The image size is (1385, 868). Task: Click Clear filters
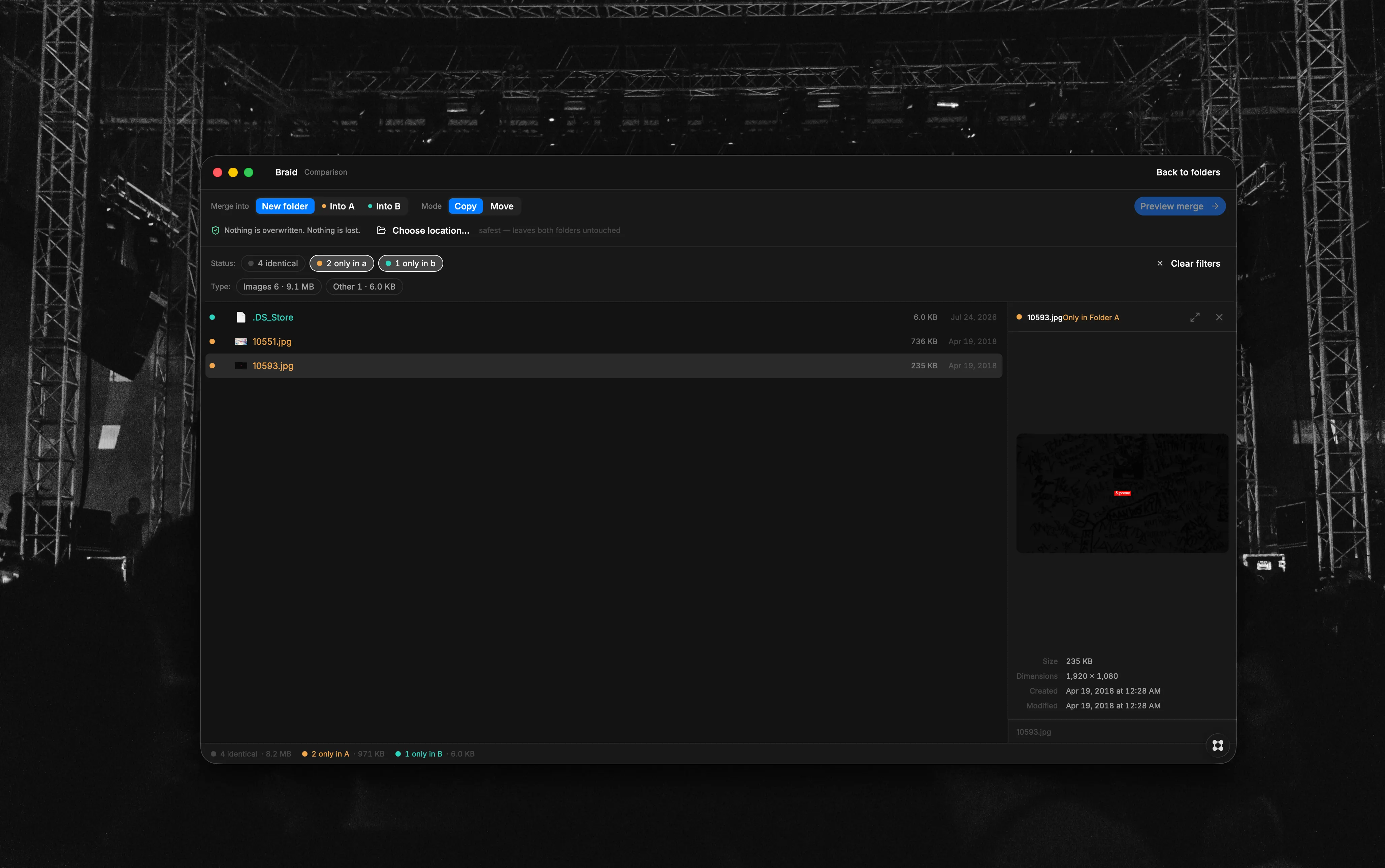coord(1188,264)
